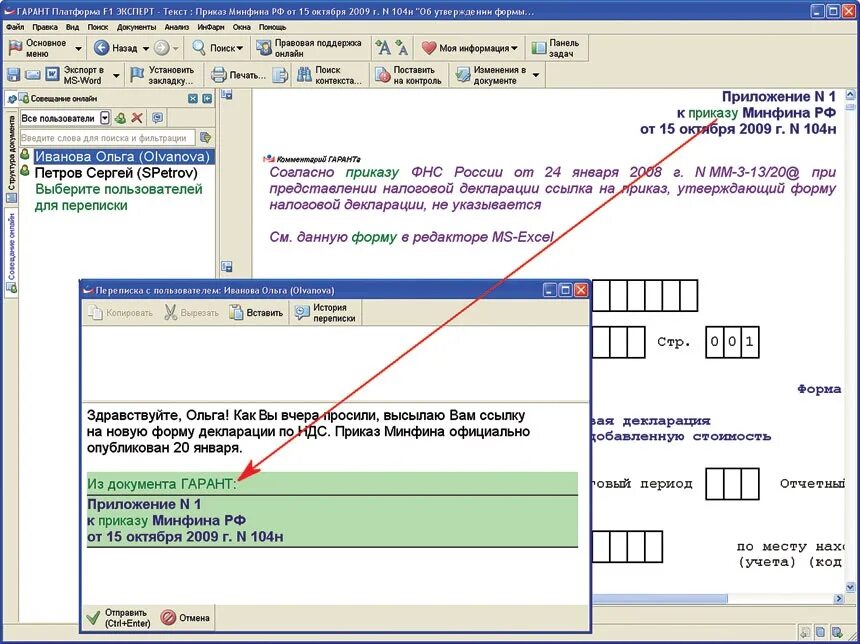Click the heart Моя информация icon

(x=429, y=48)
